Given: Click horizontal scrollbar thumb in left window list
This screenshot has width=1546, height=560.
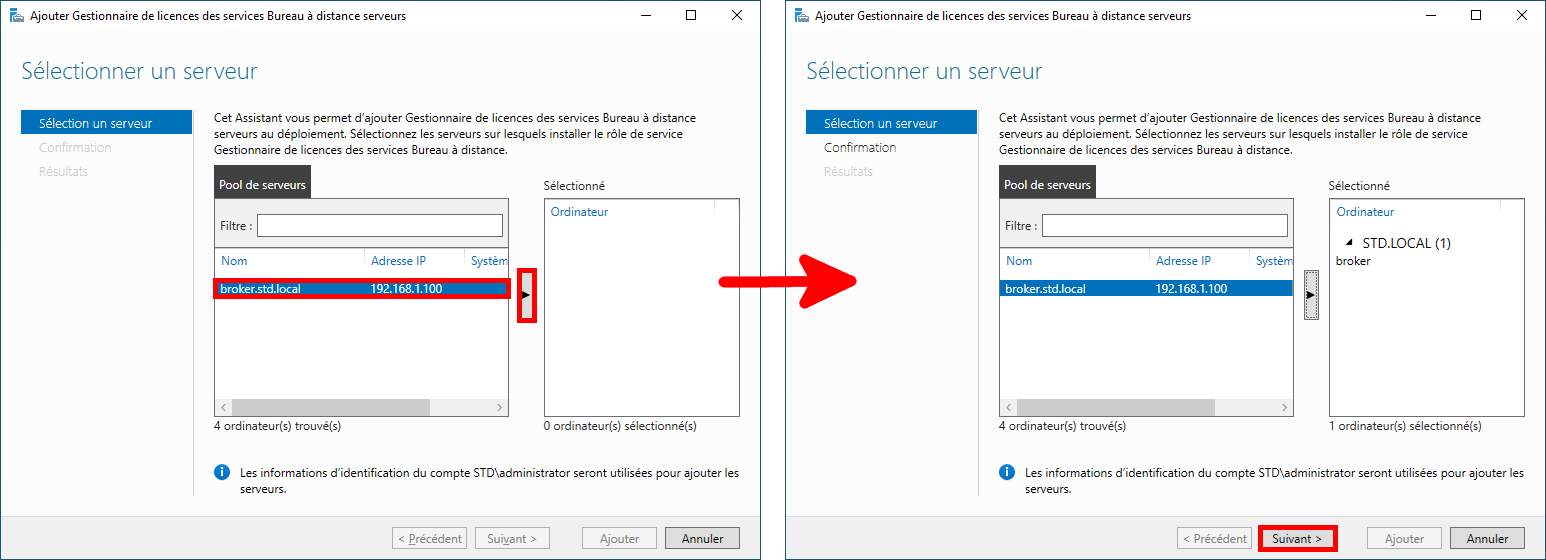Looking at the screenshot, I should point(331,408).
